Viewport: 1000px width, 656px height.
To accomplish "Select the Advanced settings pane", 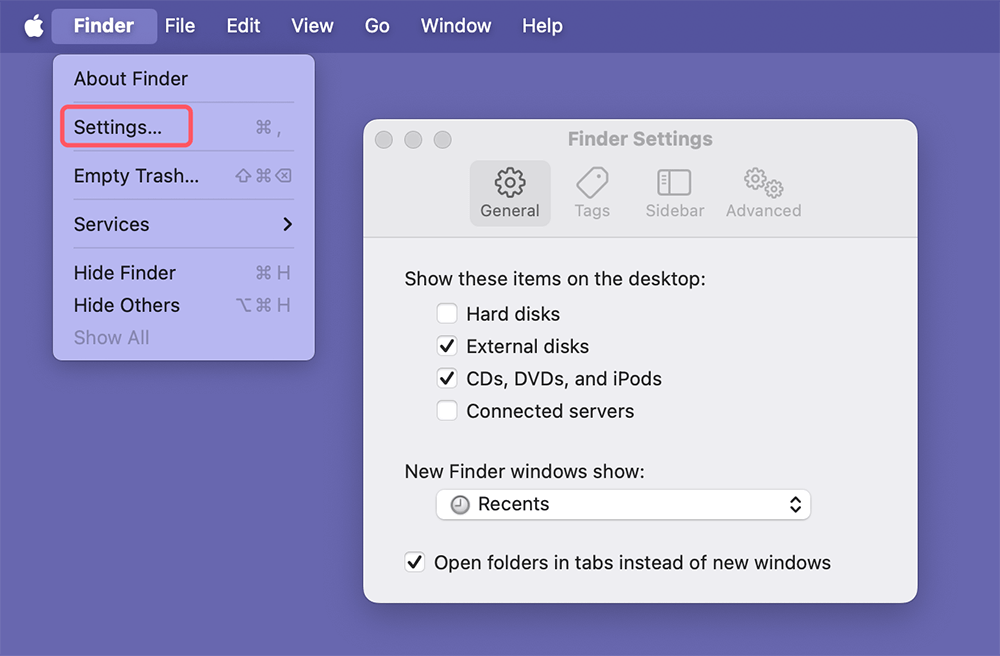I will (762, 193).
